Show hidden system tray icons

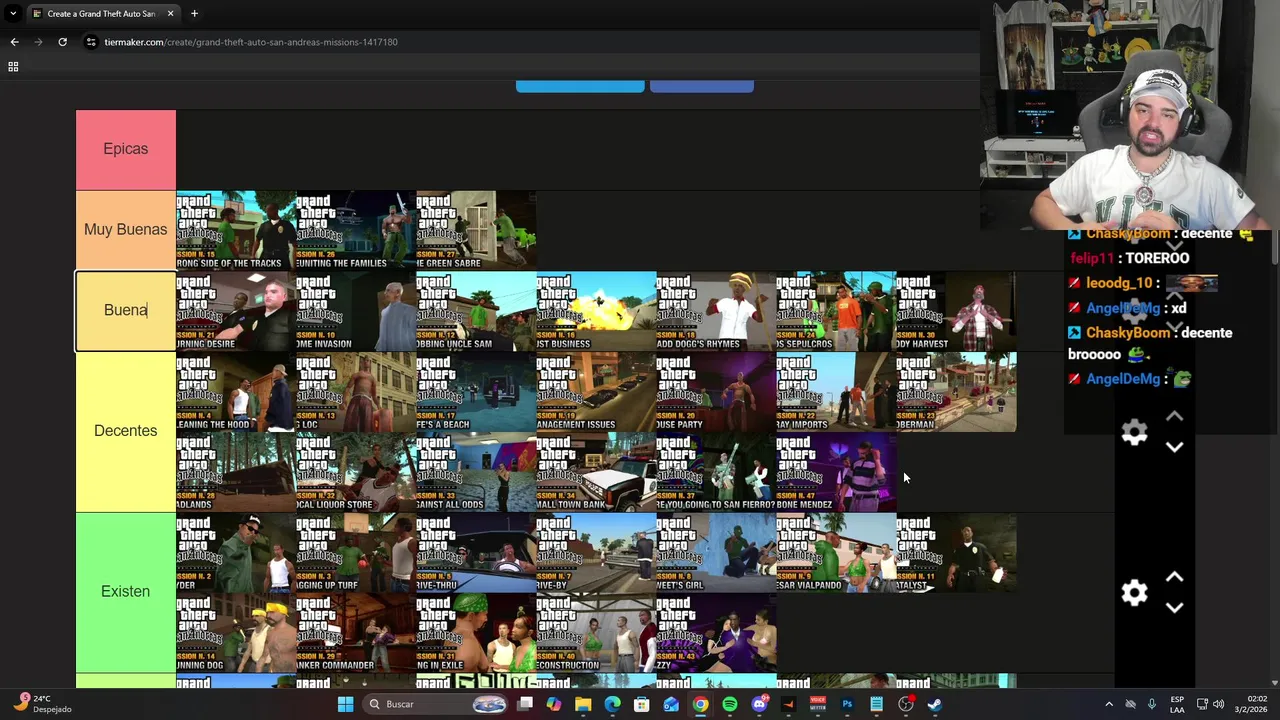pyautogui.click(x=1108, y=704)
